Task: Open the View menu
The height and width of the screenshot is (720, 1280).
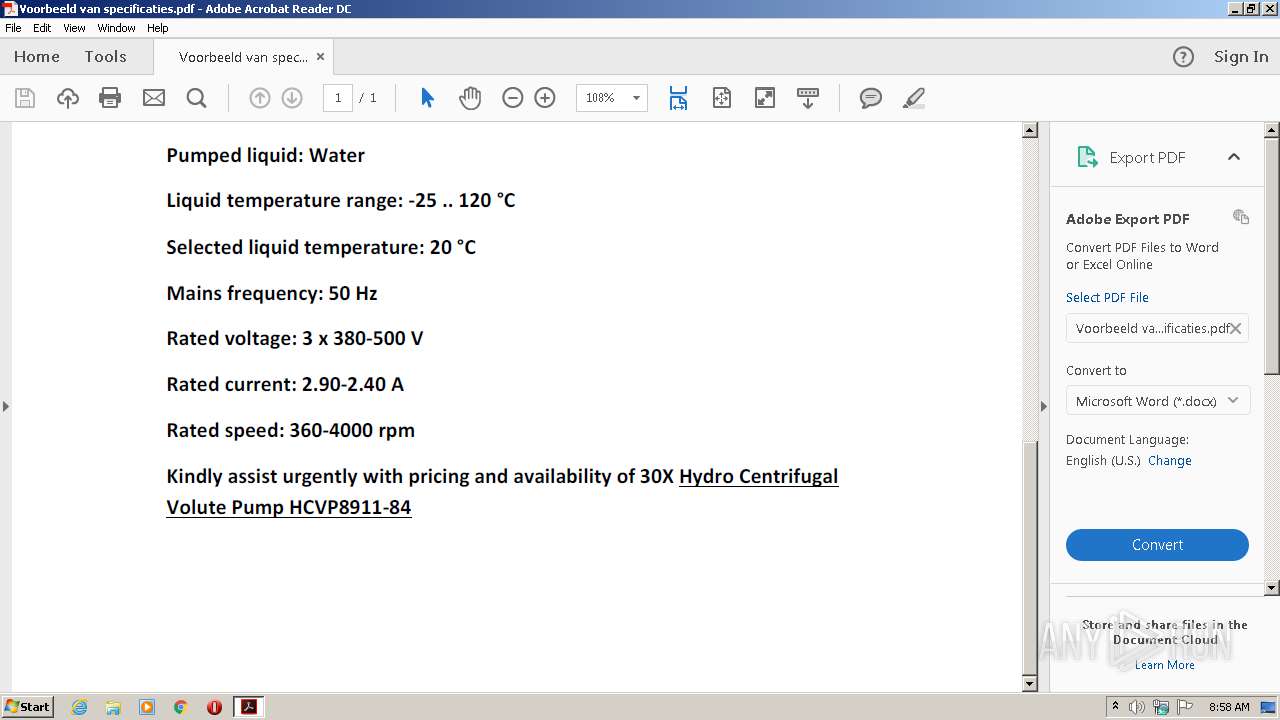Action: [75, 28]
